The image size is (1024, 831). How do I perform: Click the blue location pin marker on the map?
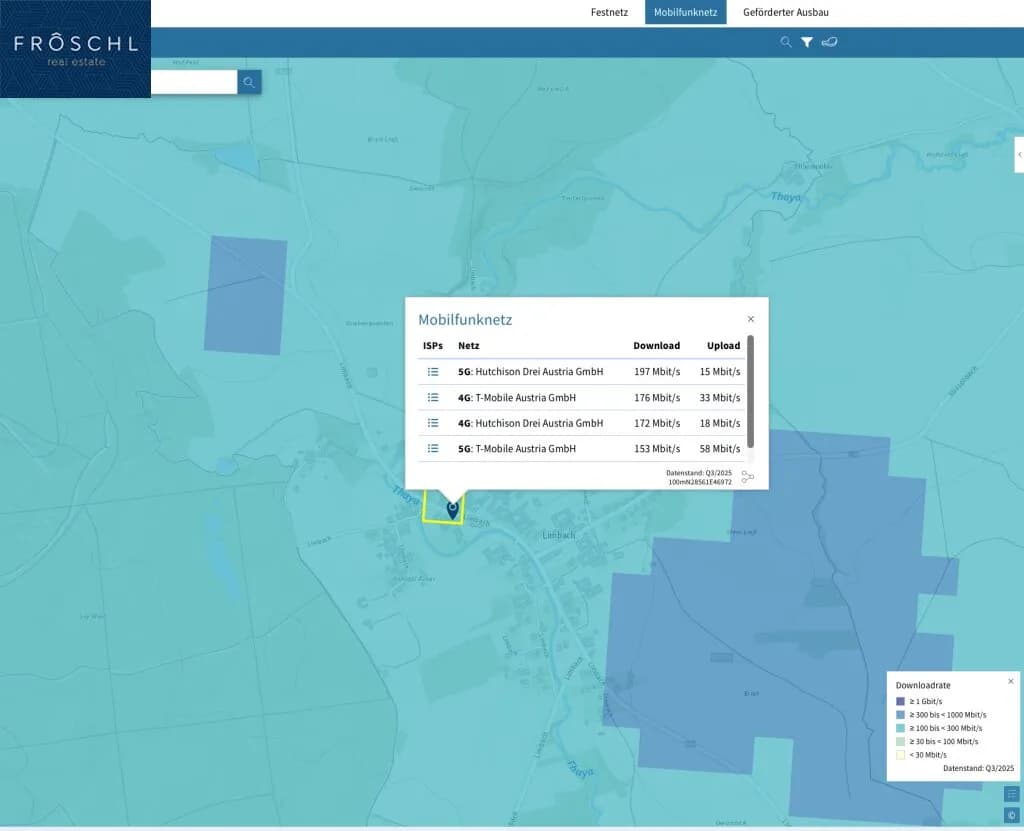(453, 510)
